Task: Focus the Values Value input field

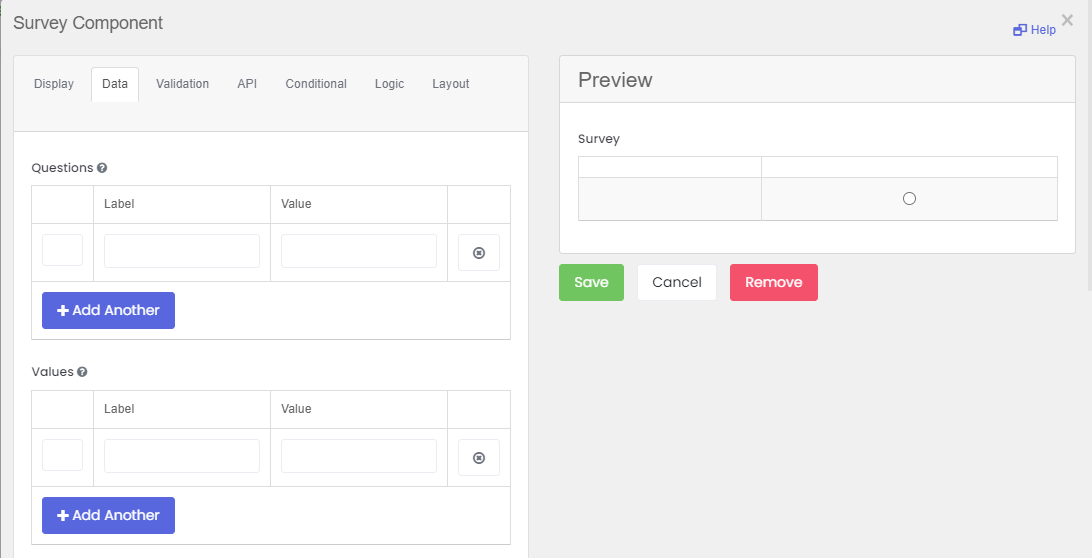Action: (359, 456)
